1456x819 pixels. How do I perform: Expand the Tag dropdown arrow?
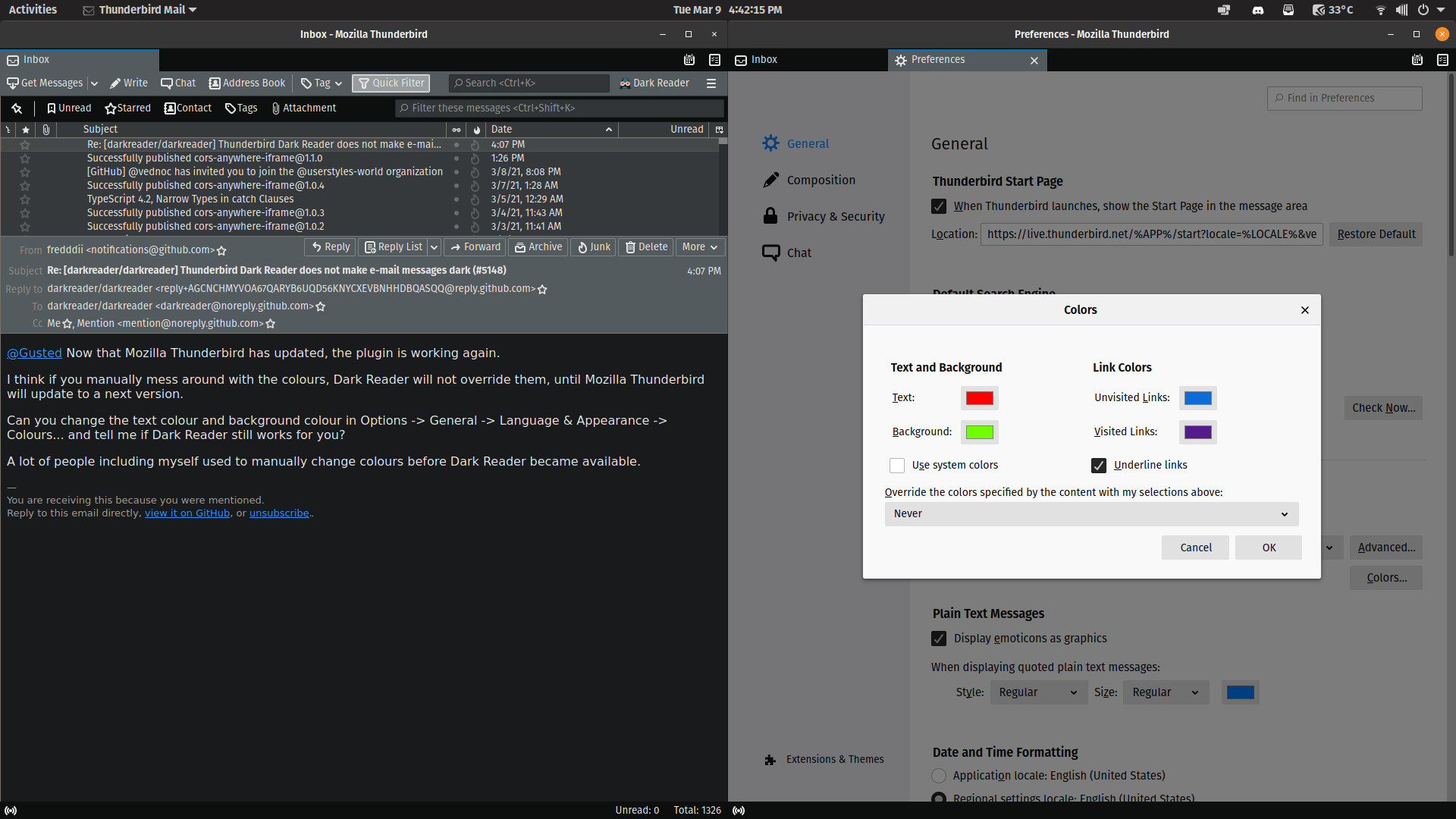[338, 83]
